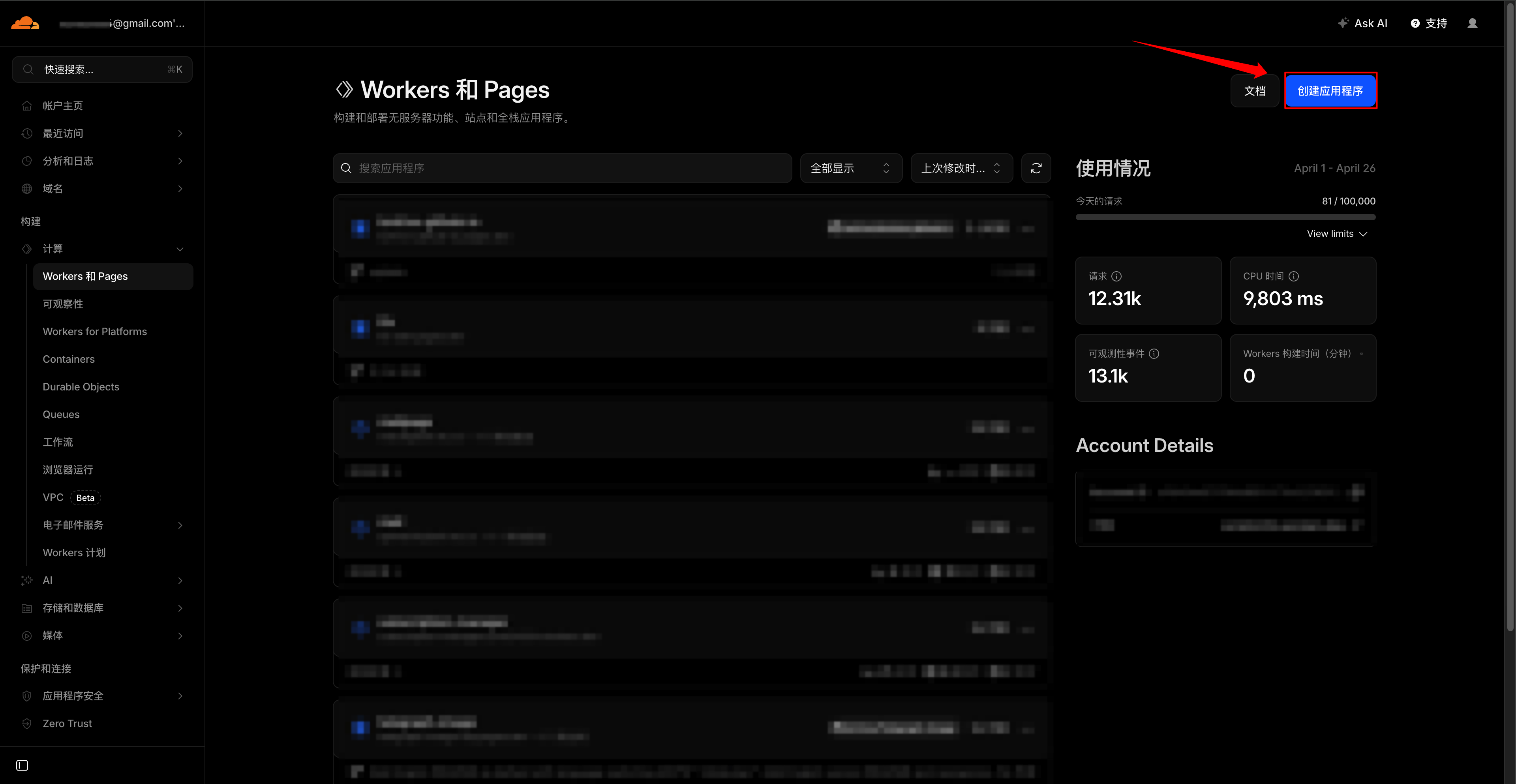Click the 文档 button
Image resolution: width=1516 pixels, height=784 pixels.
[x=1254, y=91]
